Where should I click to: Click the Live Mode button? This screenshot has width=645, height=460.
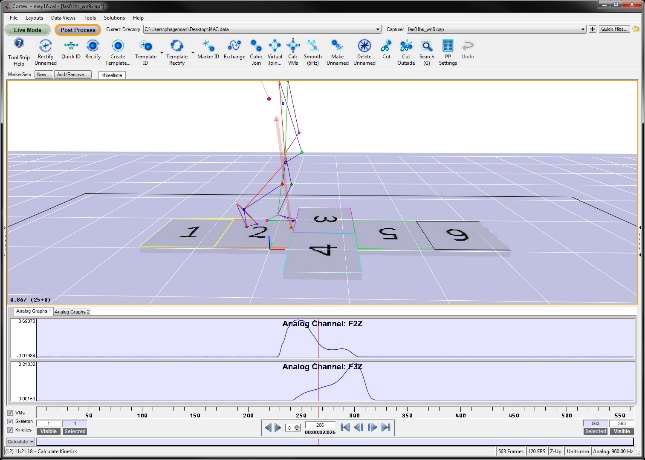pos(29,30)
